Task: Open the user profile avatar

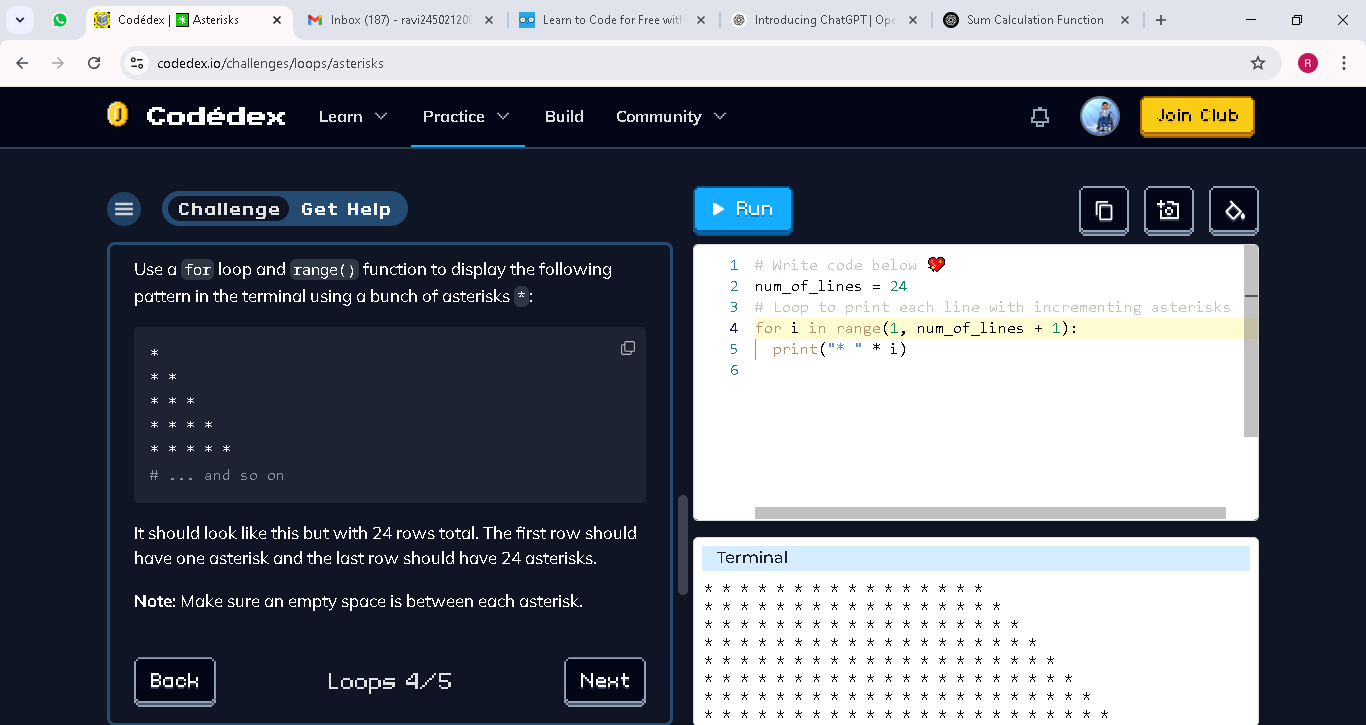Action: [x=1100, y=116]
